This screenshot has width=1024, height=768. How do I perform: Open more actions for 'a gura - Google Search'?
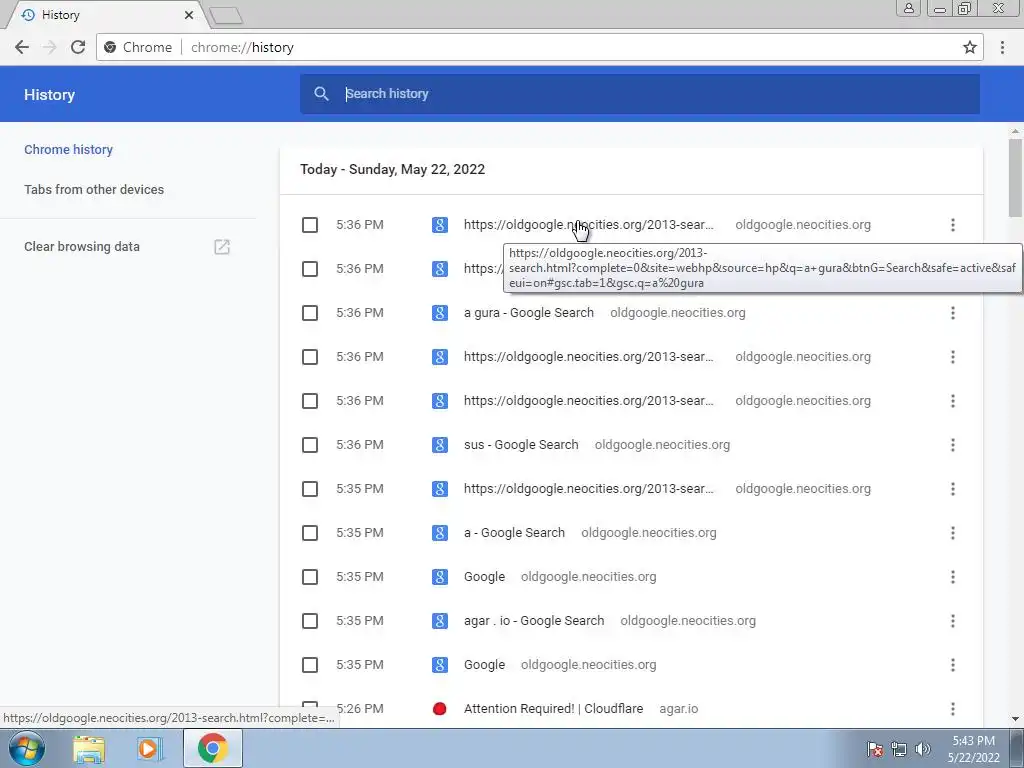(953, 313)
